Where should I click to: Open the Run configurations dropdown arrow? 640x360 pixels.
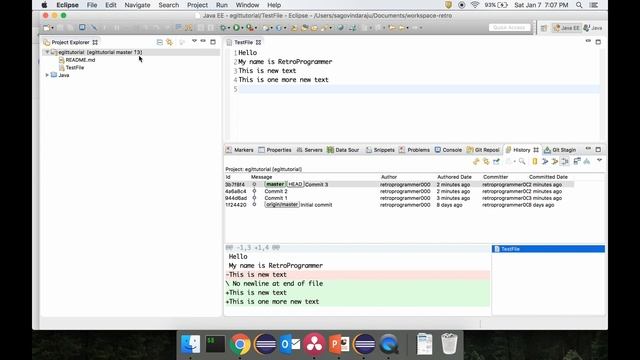click(x=242, y=28)
